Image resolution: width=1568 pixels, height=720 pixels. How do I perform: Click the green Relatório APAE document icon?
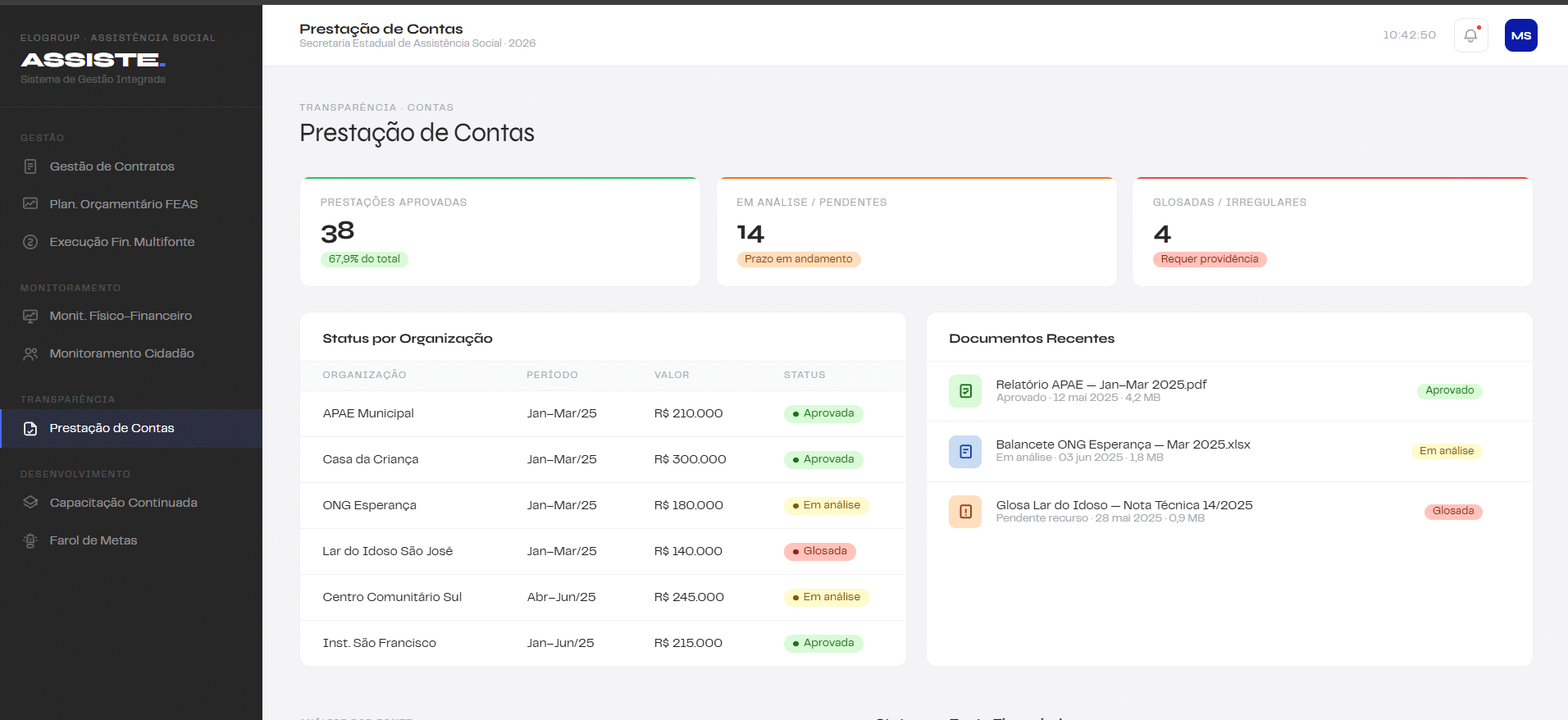point(965,391)
